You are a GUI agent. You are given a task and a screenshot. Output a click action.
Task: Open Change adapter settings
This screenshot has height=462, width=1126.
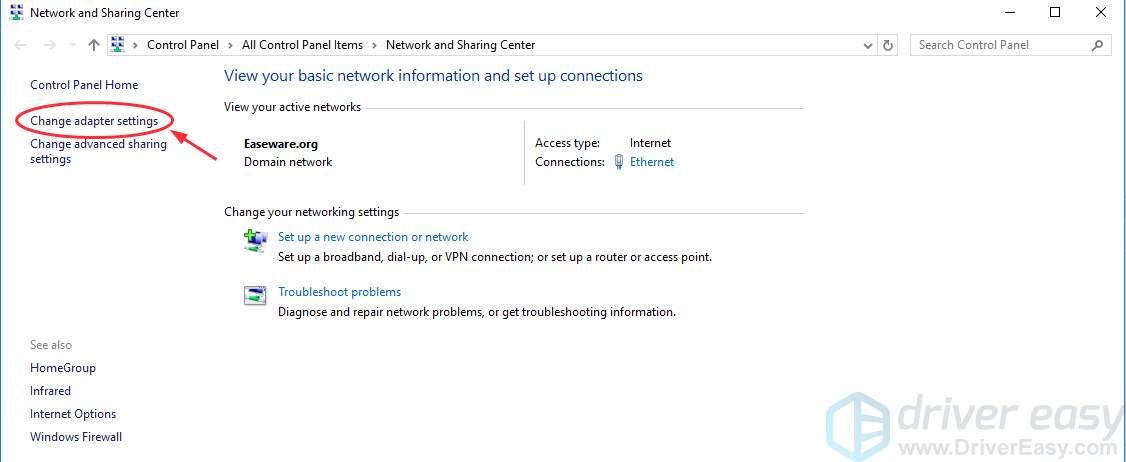click(94, 121)
